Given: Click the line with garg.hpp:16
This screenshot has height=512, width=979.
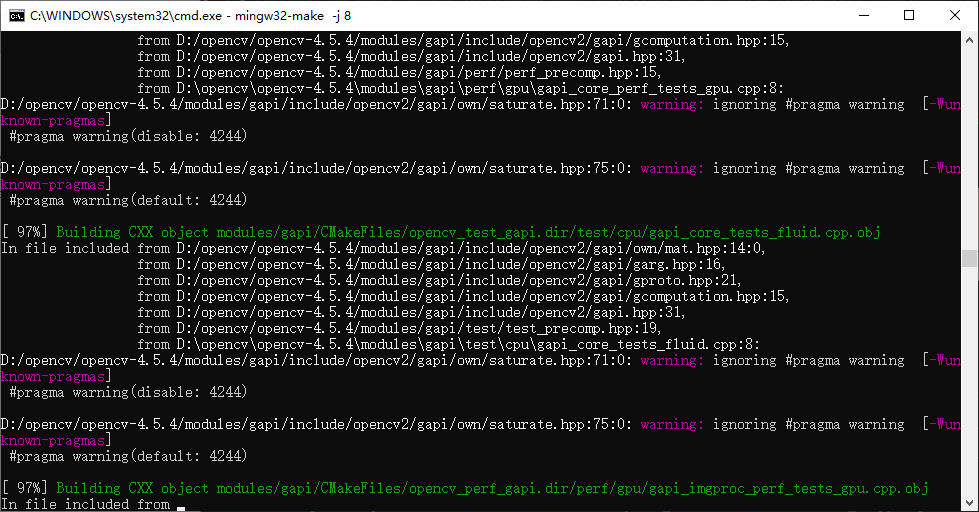Looking at the screenshot, I should click(x=431, y=264).
